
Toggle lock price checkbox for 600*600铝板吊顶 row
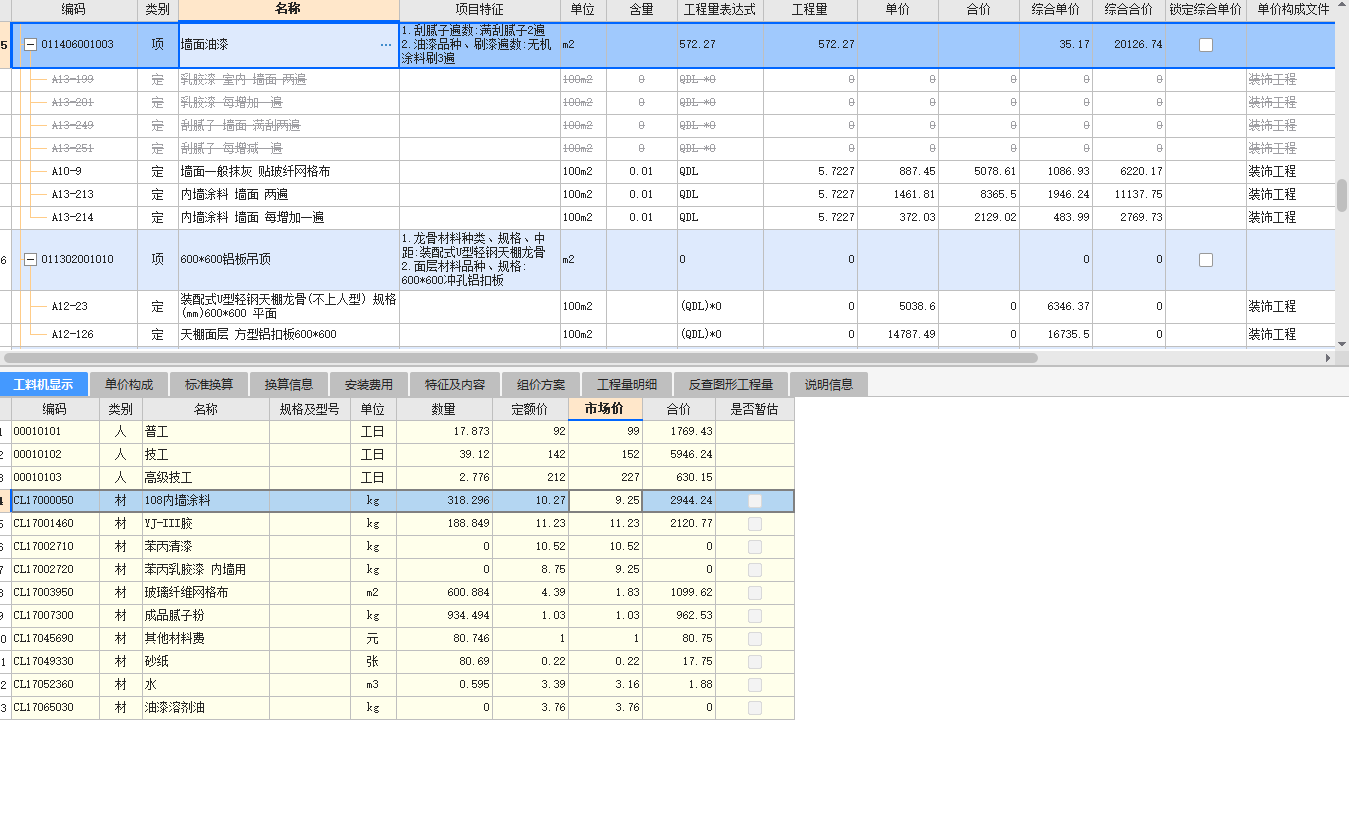pos(1206,260)
